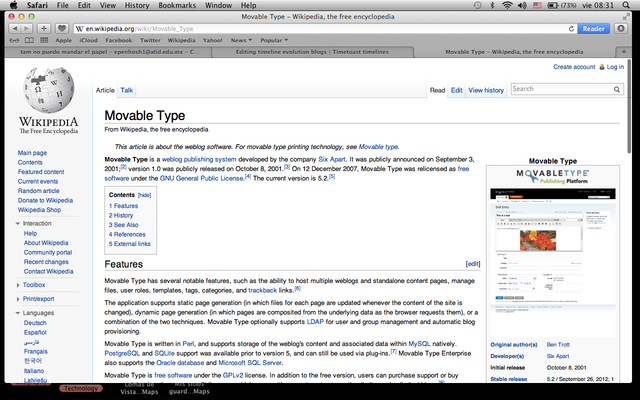This screenshot has height=400, width=640.
Task: Open the Edit tab of the article
Action: click(456, 90)
